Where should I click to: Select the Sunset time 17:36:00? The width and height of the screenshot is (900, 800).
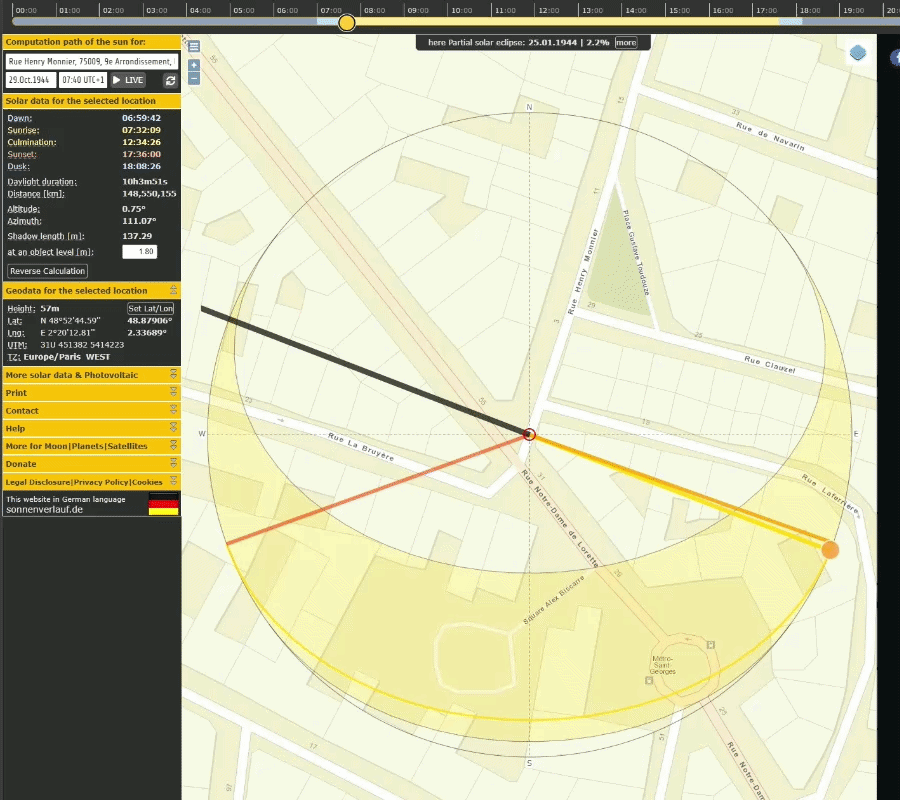coord(141,154)
